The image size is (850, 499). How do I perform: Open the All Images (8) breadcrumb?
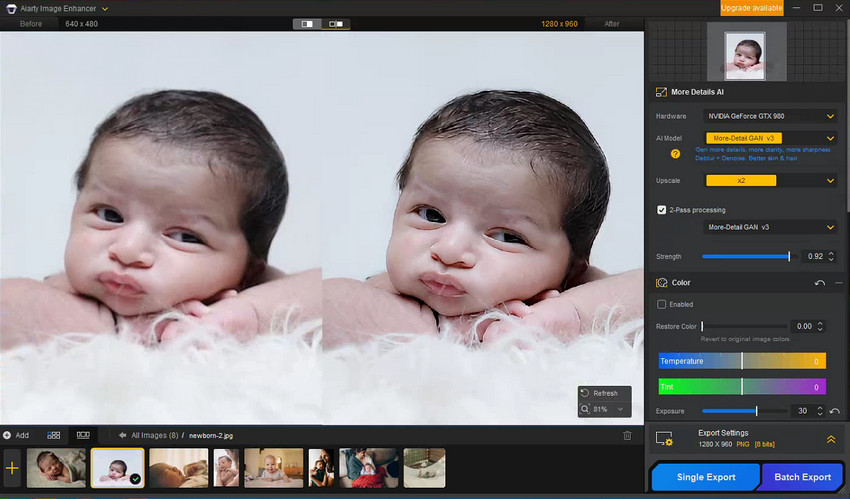coord(154,435)
